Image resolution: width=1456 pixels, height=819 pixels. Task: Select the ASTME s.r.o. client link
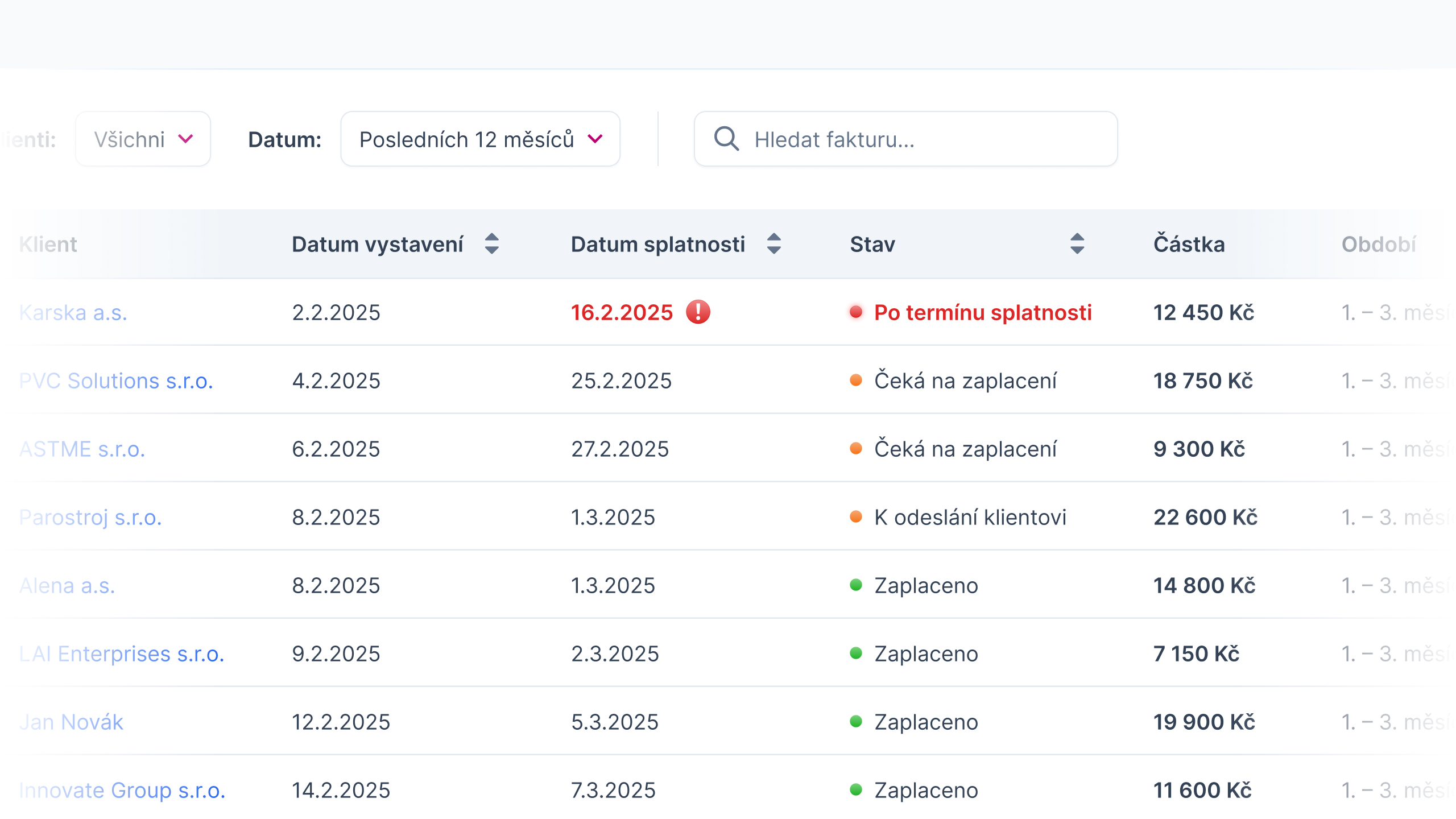[82, 448]
